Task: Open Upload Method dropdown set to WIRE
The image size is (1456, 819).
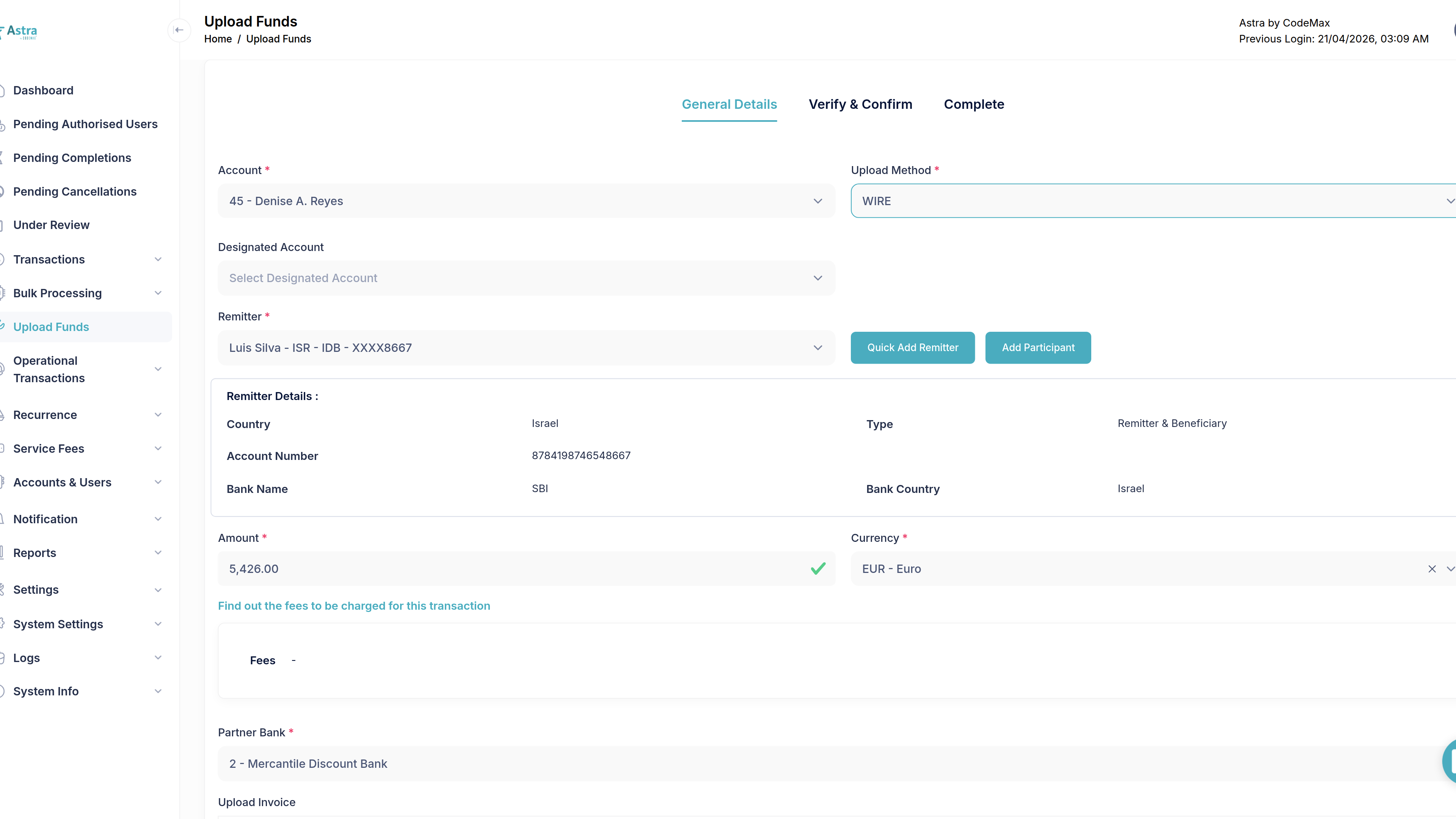Action: click(x=1153, y=201)
